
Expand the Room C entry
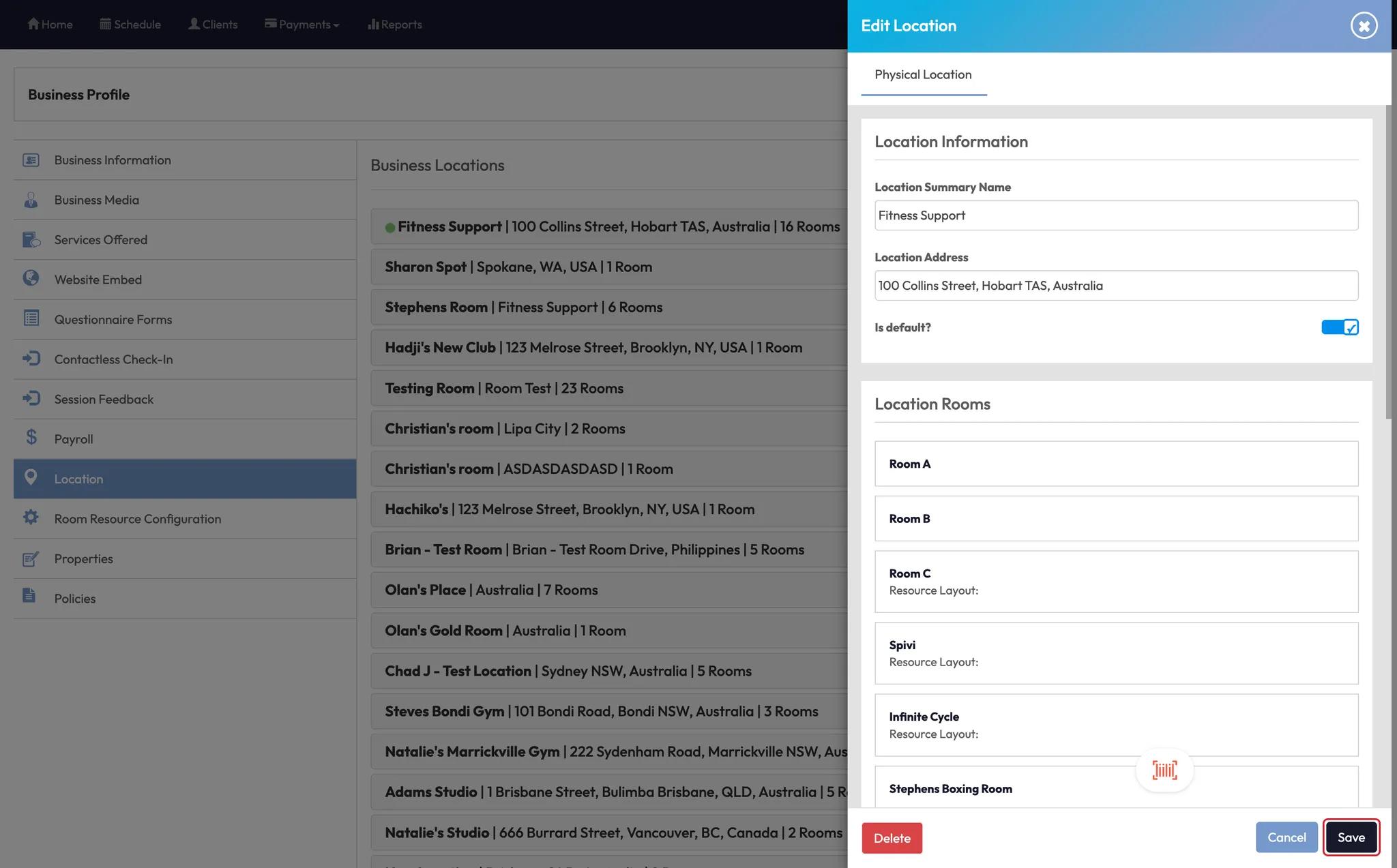[1116, 581]
